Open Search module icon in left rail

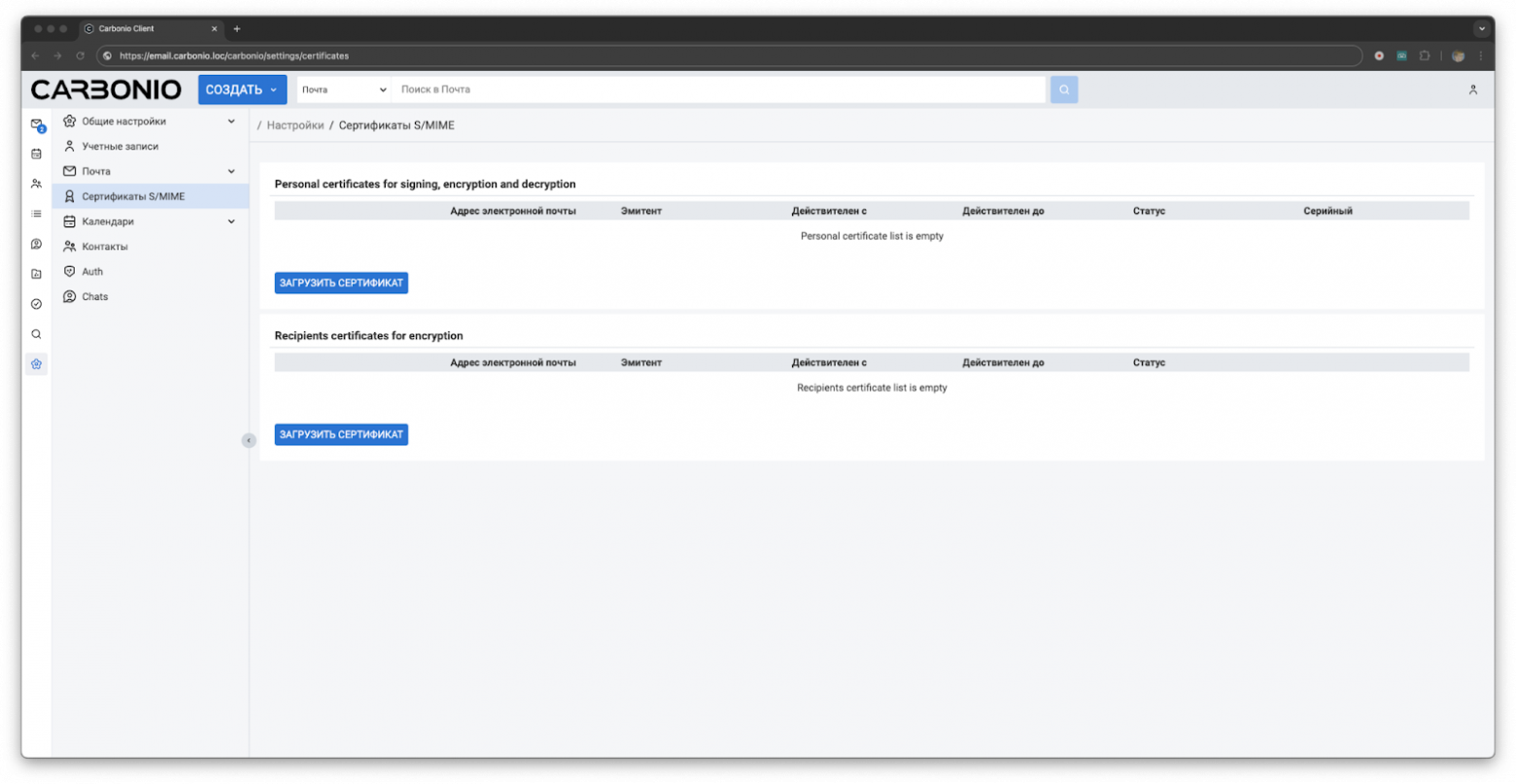point(36,334)
